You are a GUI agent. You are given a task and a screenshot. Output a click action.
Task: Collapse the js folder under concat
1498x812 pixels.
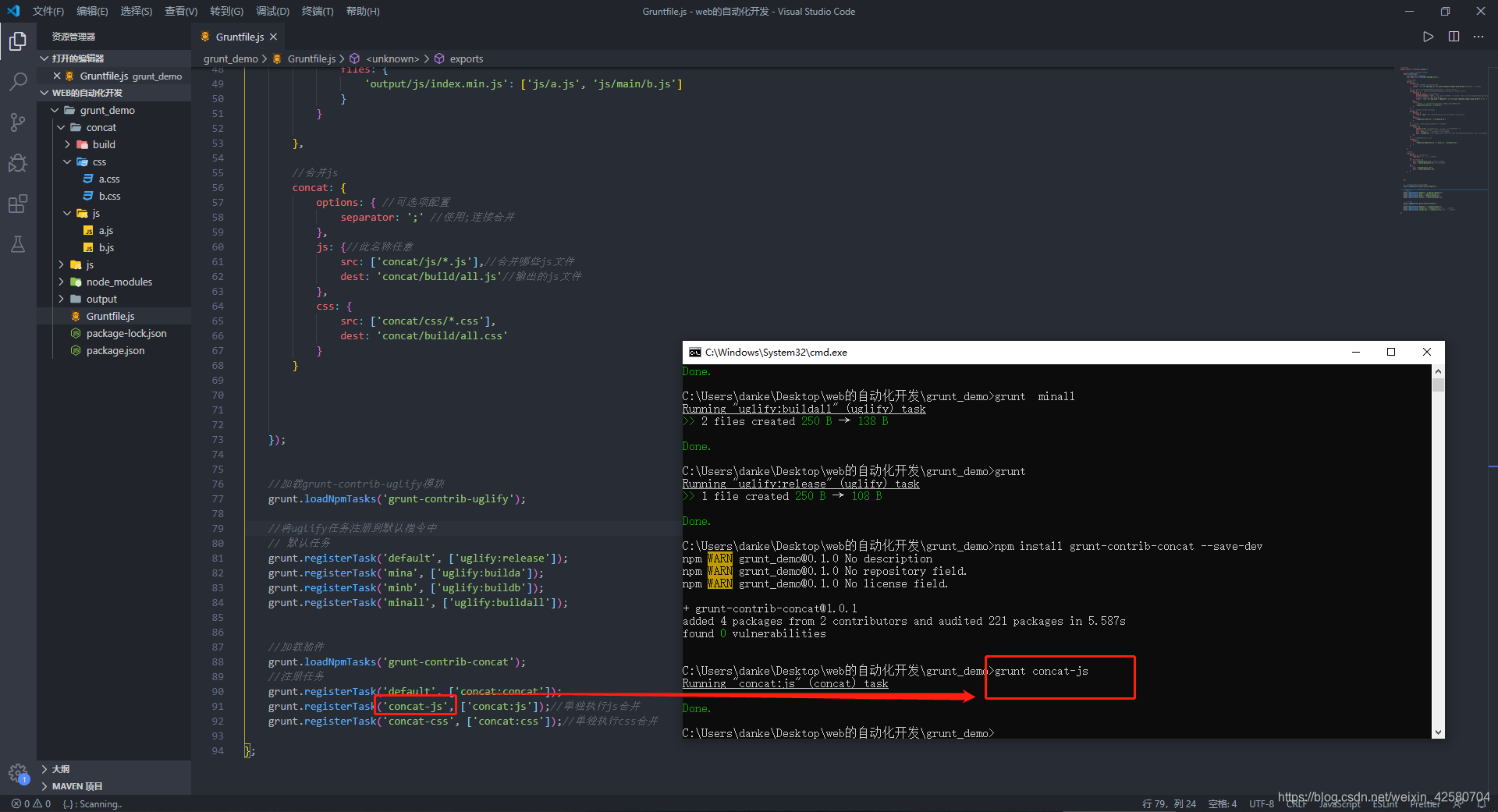tap(67, 213)
